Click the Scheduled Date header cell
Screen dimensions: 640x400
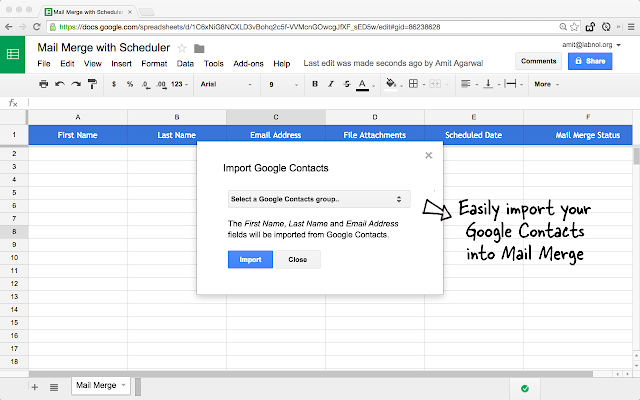(473, 135)
